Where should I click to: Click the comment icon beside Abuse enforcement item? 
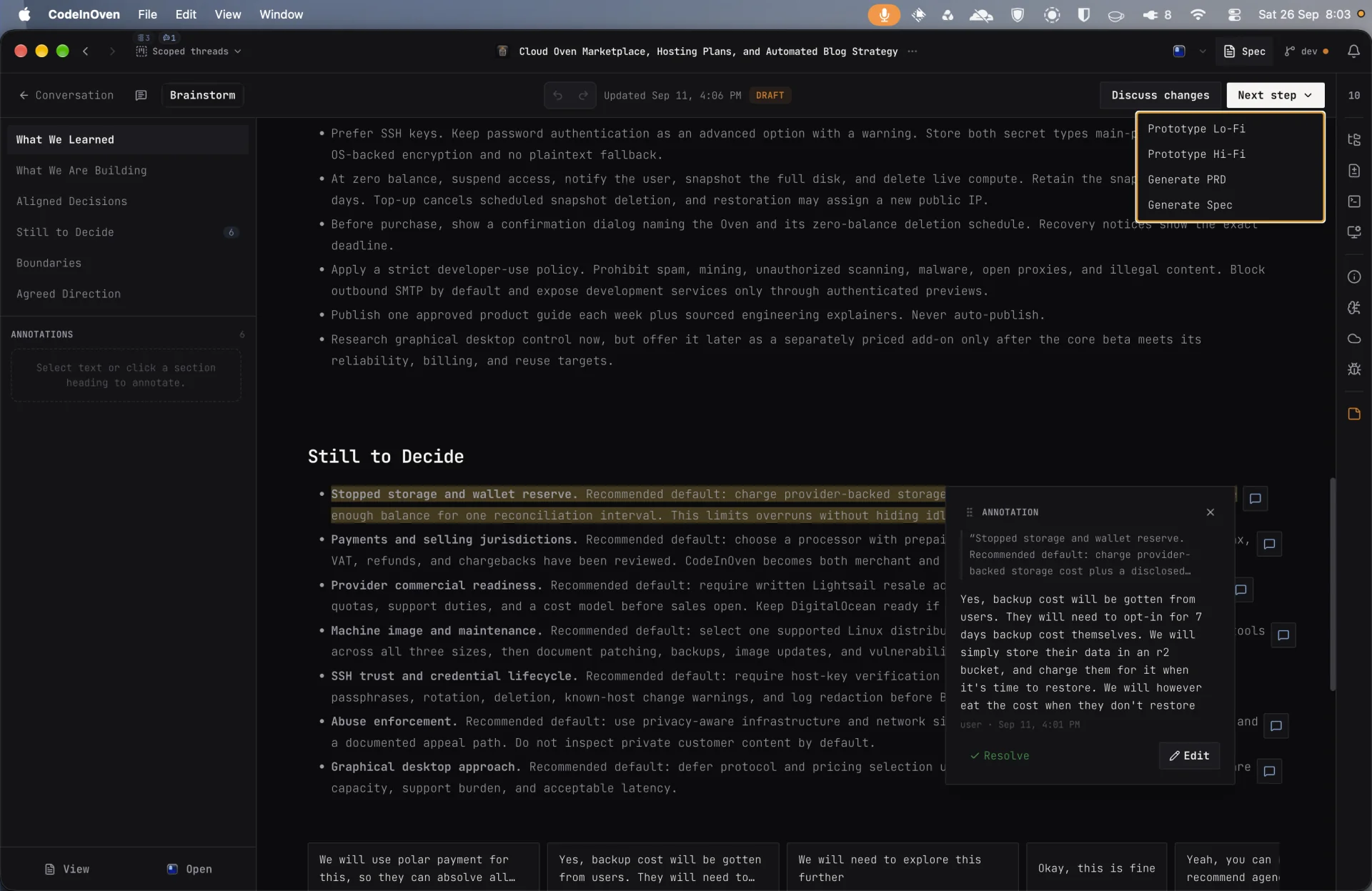point(1276,726)
